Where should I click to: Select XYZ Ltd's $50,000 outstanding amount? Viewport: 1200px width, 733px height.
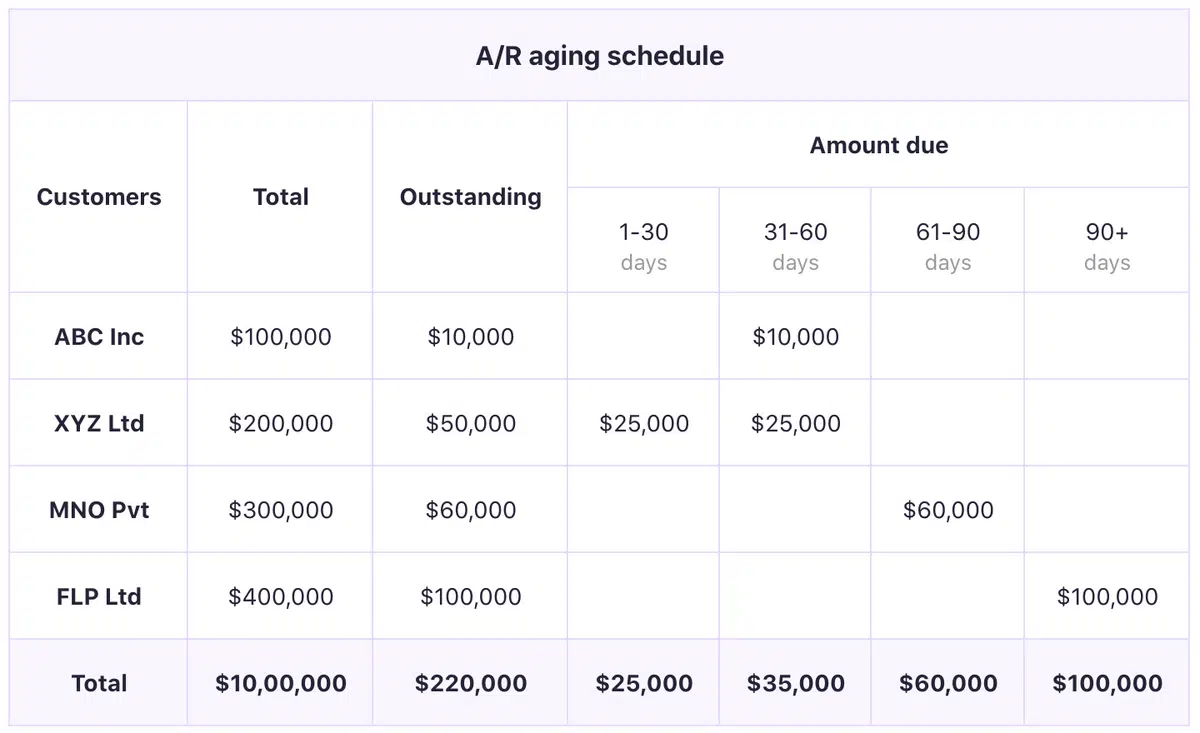[x=470, y=423]
